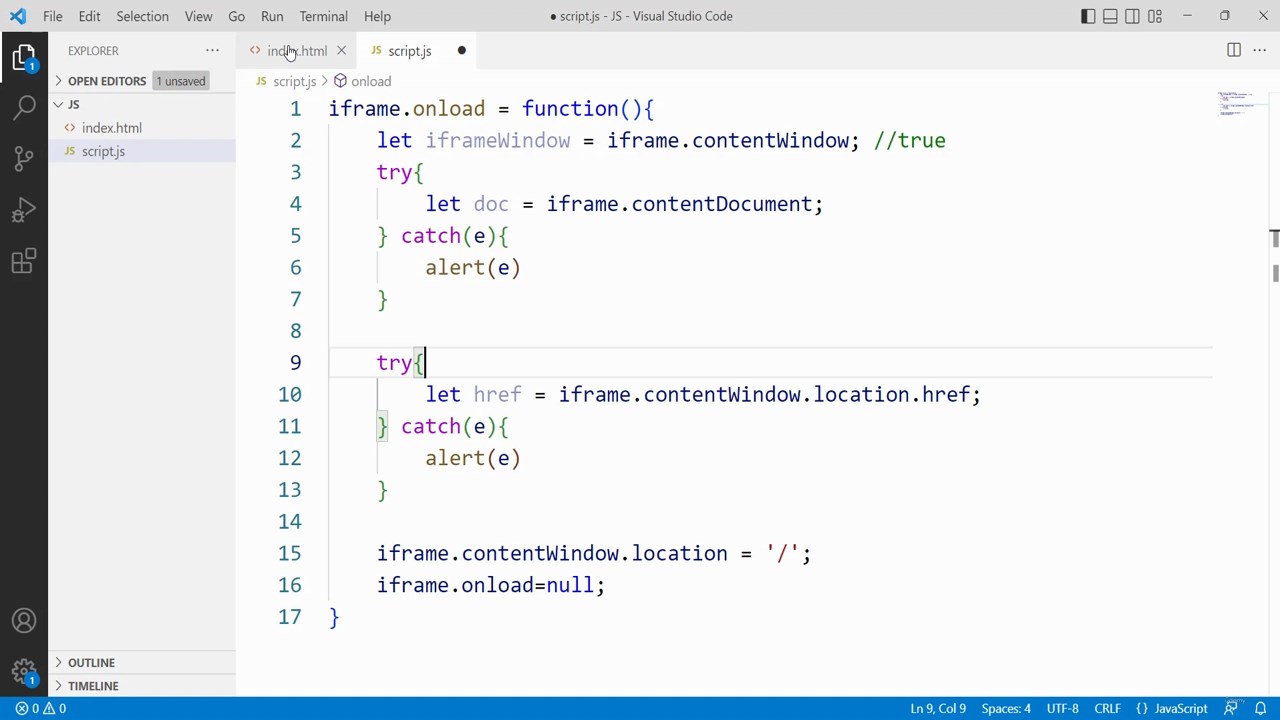The width and height of the screenshot is (1280, 720).
Task: Open the Accounts menu icon
Action: [24, 621]
